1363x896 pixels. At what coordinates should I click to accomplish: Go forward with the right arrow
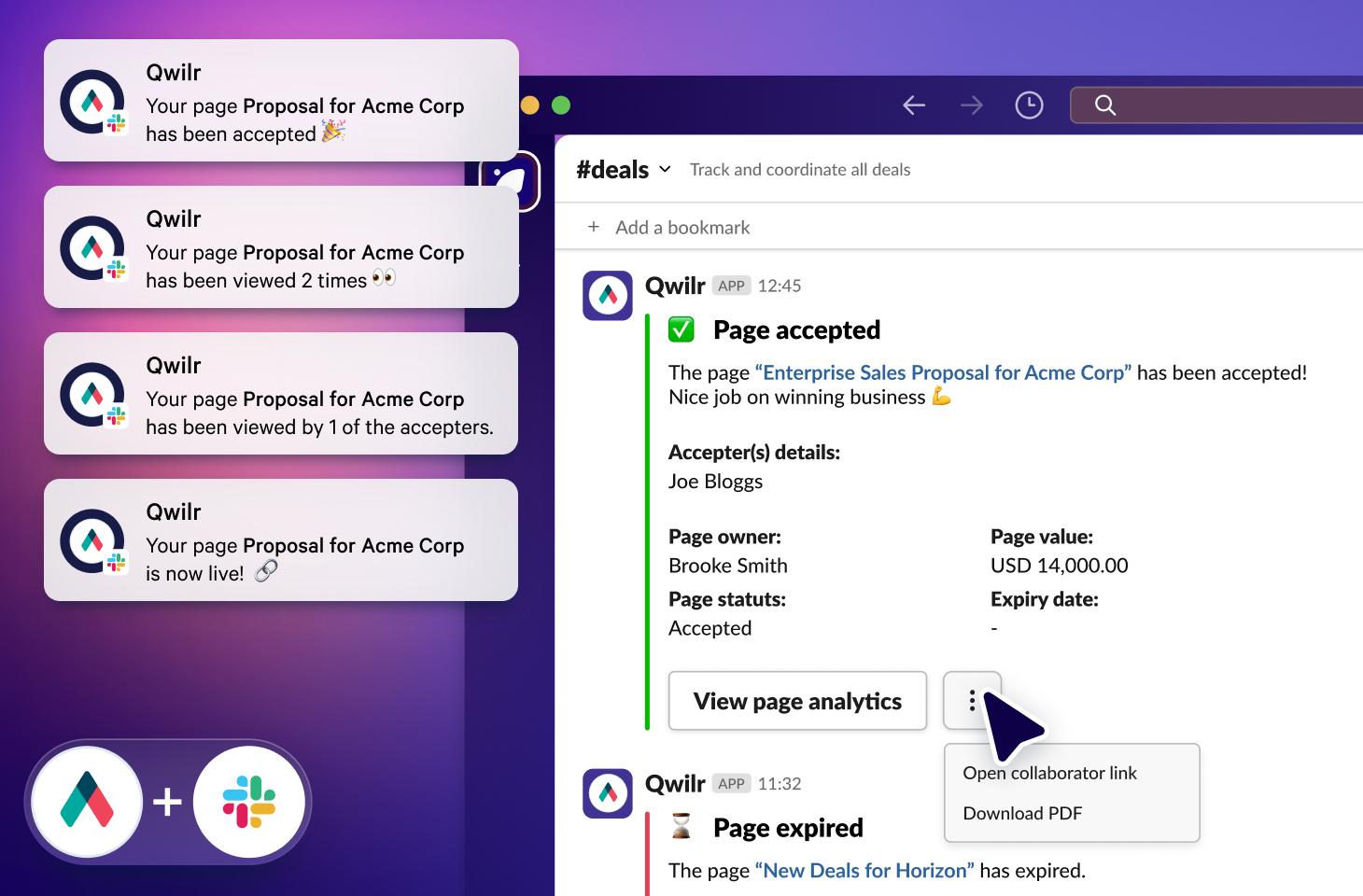point(972,105)
